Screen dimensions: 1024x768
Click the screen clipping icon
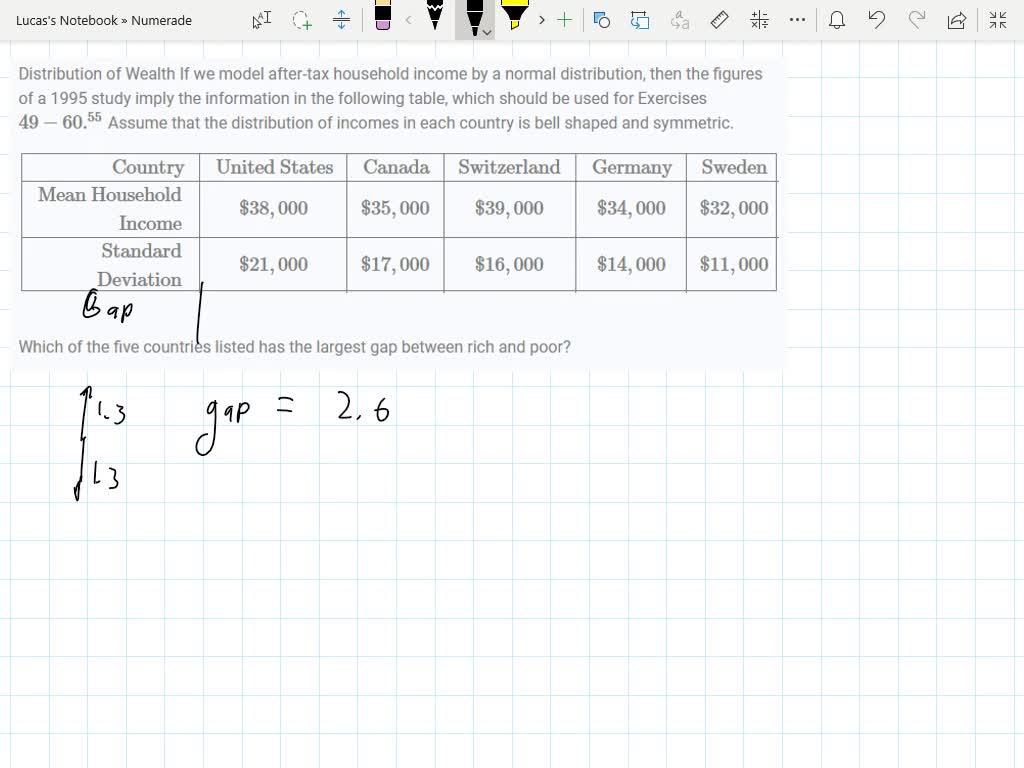601,19
